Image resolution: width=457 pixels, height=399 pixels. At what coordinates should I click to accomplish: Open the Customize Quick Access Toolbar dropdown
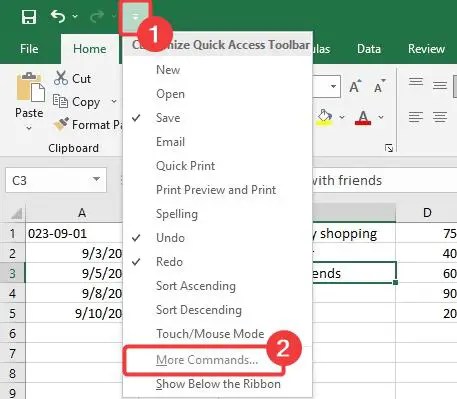135,17
